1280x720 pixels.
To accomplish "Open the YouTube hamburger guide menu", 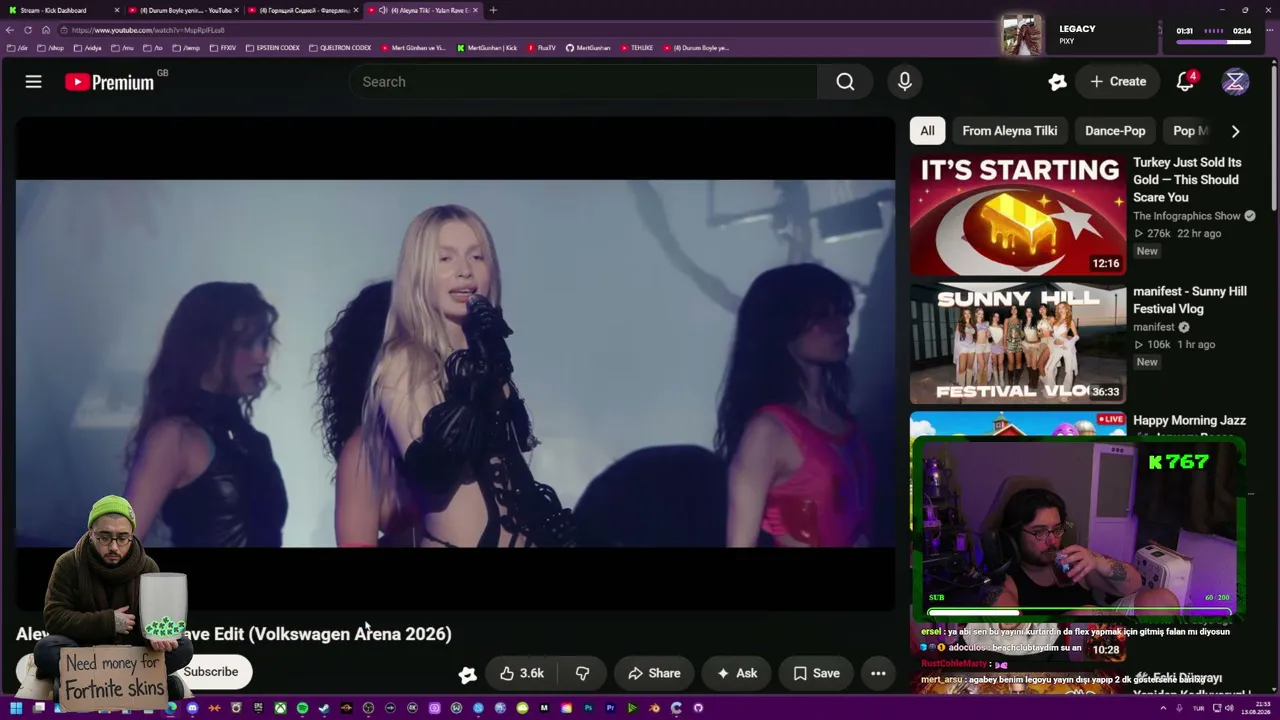I will pyautogui.click(x=33, y=82).
